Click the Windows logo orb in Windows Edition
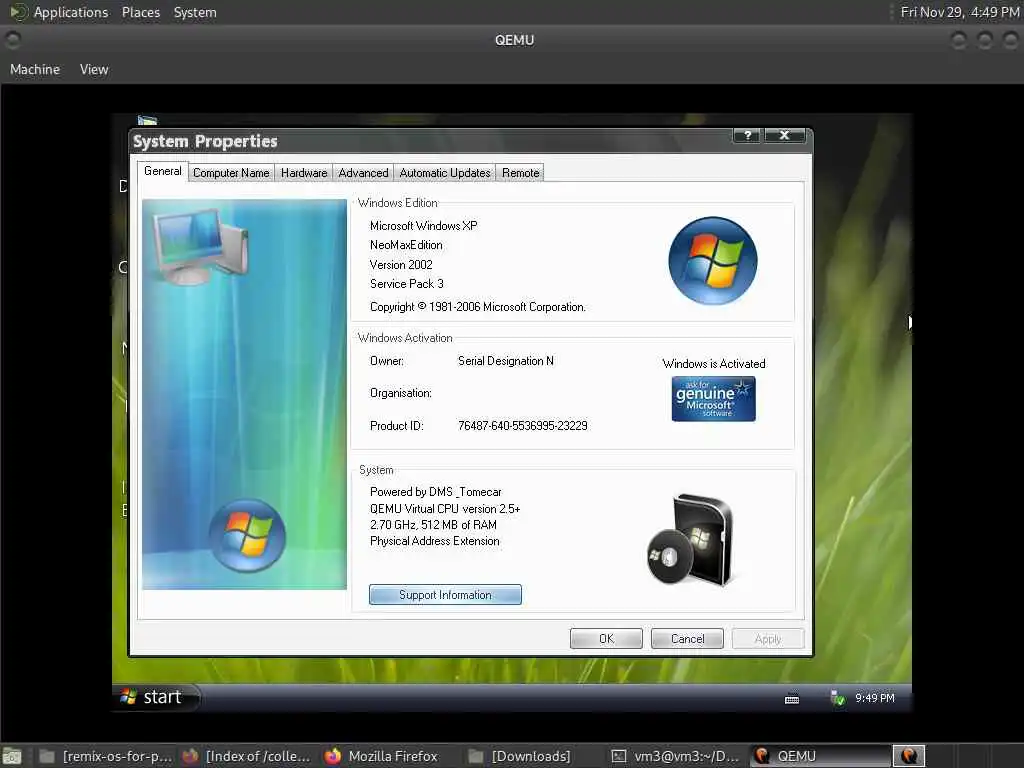This screenshot has width=1024, height=768. coord(712,261)
